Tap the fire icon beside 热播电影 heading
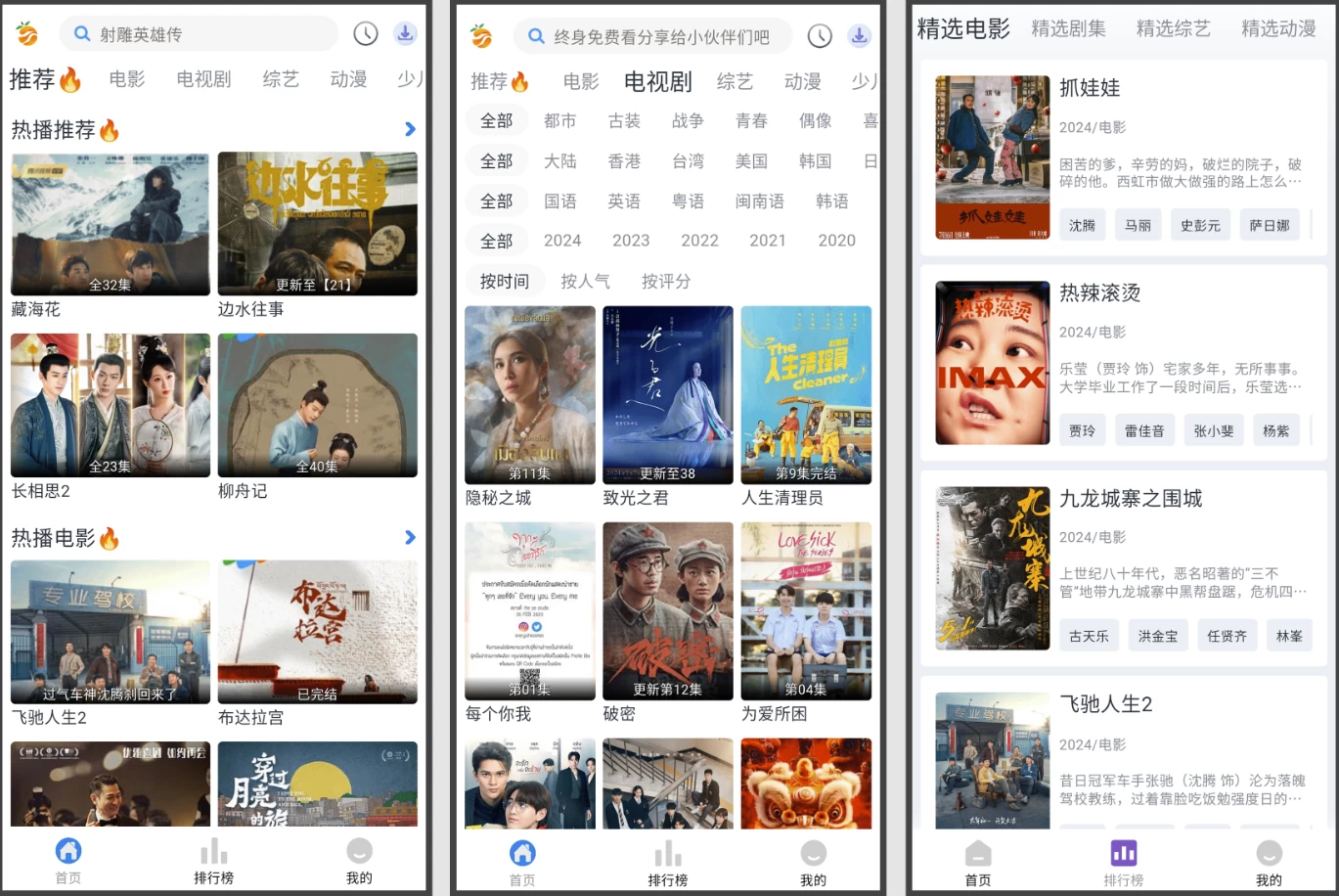 click(110, 539)
